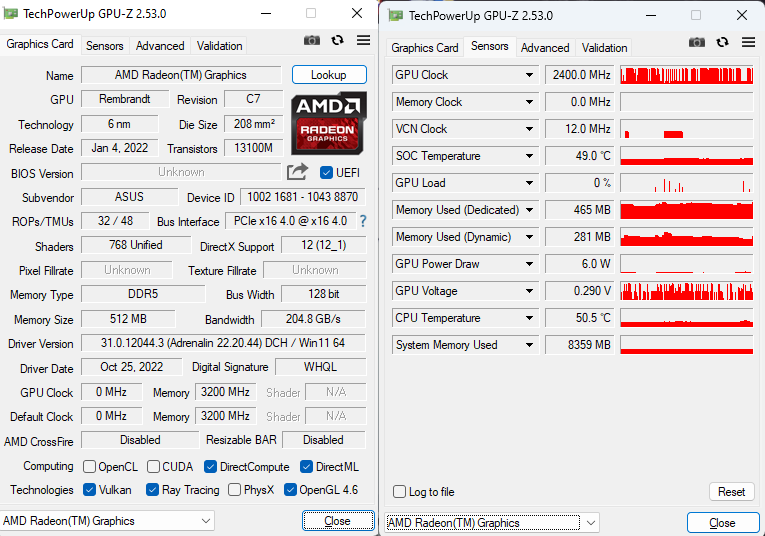Open VCN Clock sensor dropdown
Viewport: 765px width, 536px height.
[529, 129]
